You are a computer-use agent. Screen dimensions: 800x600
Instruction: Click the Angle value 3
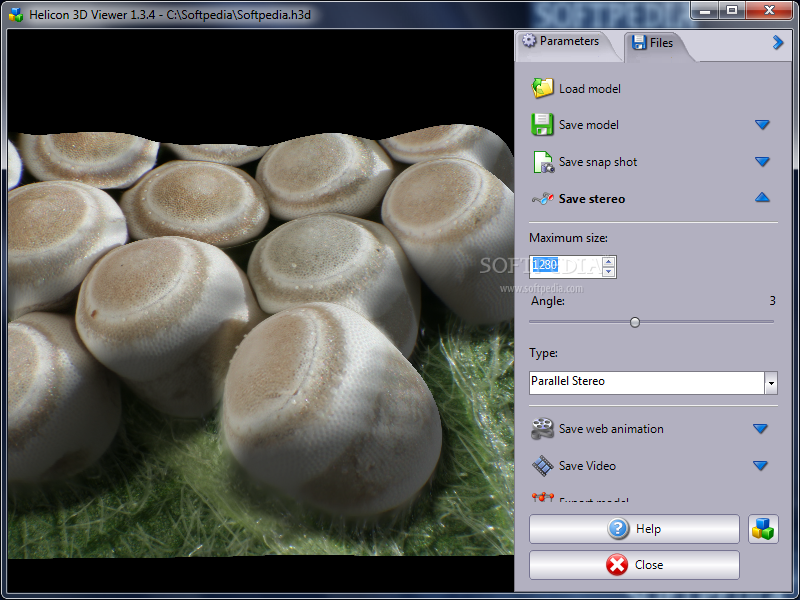point(772,301)
